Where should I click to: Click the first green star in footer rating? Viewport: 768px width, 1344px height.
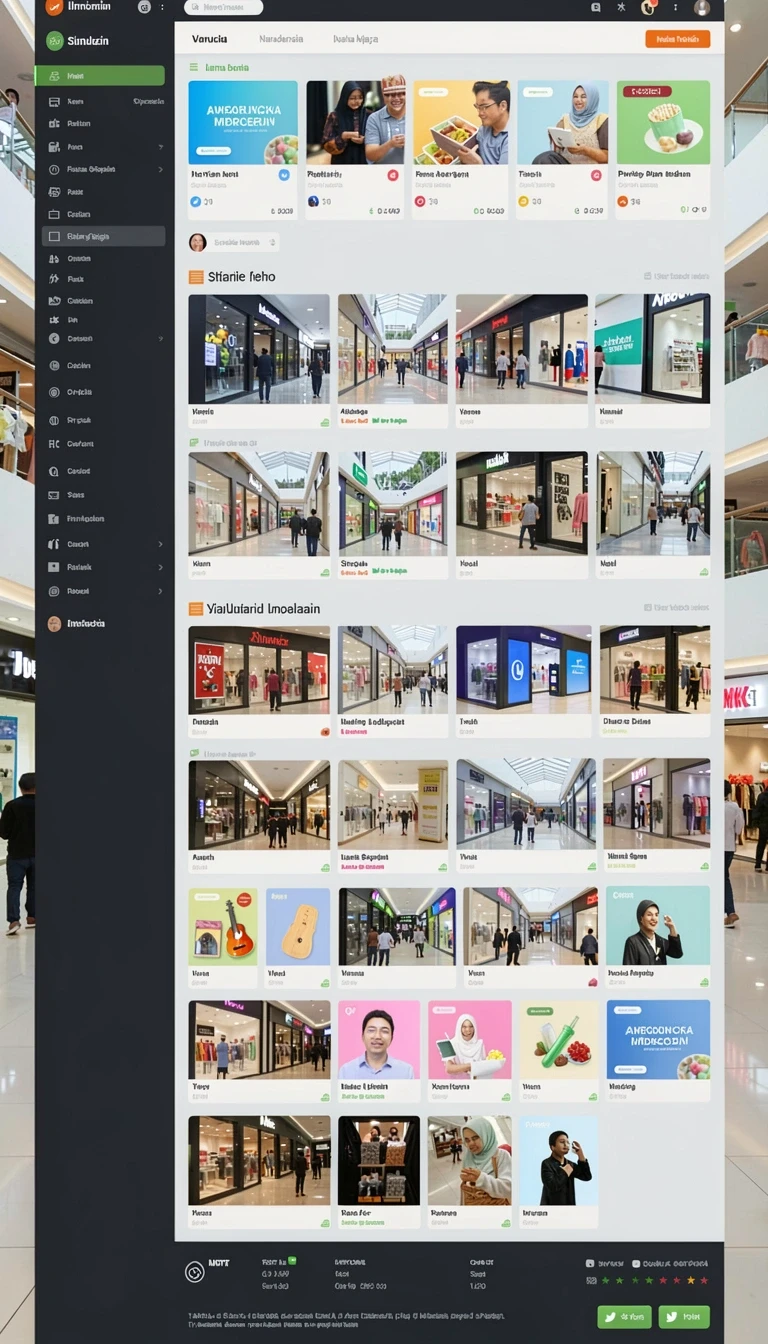[x=605, y=1280]
